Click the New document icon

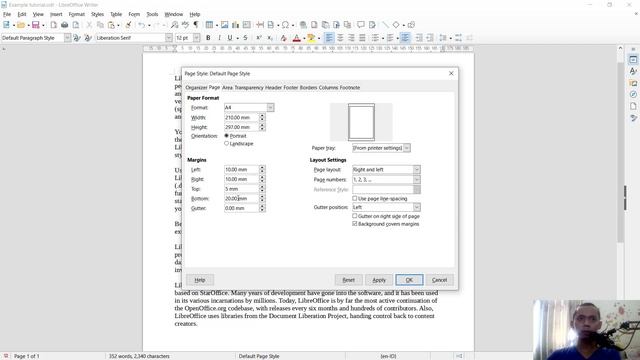coord(6,25)
